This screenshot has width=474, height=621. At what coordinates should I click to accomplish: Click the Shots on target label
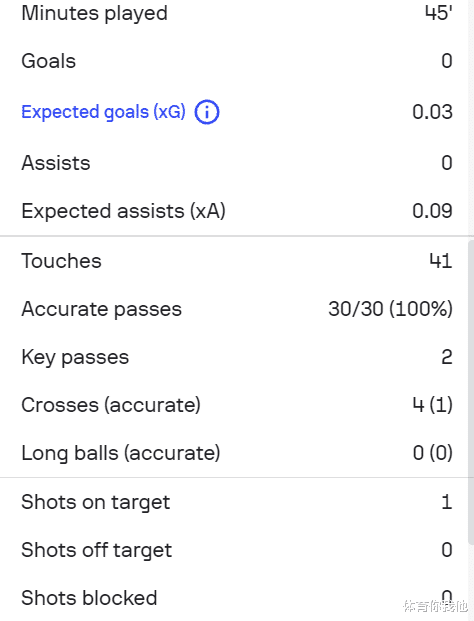(x=95, y=503)
